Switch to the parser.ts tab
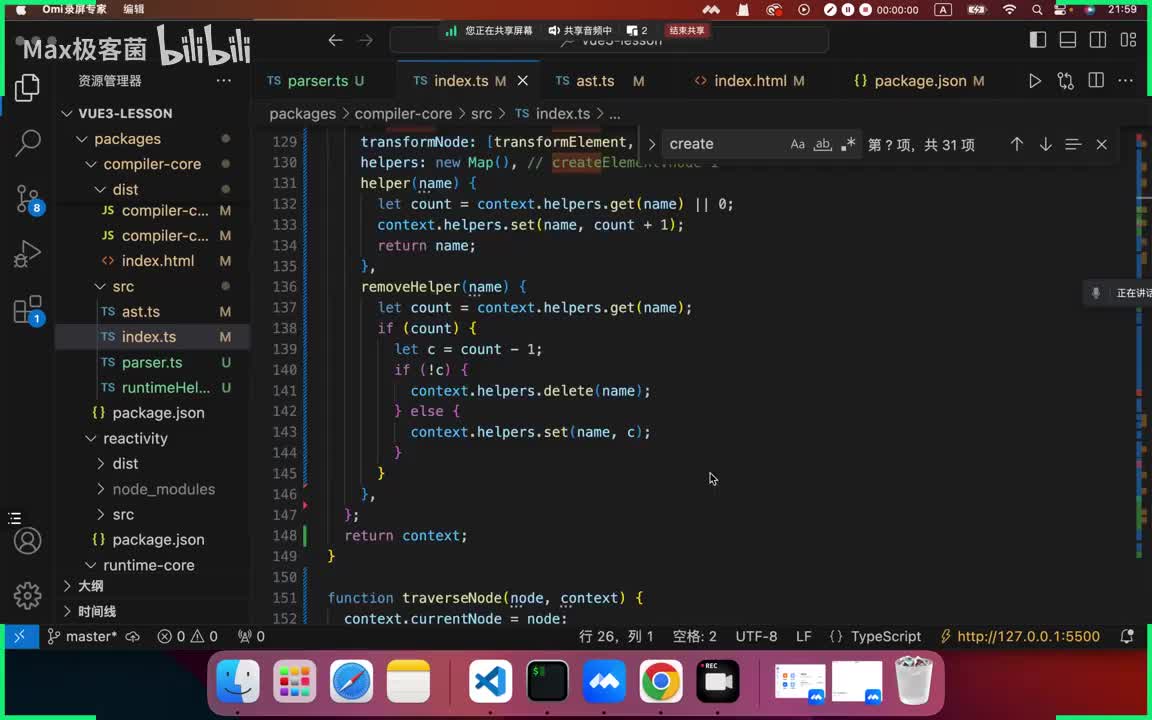This screenshot has height=720, width=1152. 317,81
